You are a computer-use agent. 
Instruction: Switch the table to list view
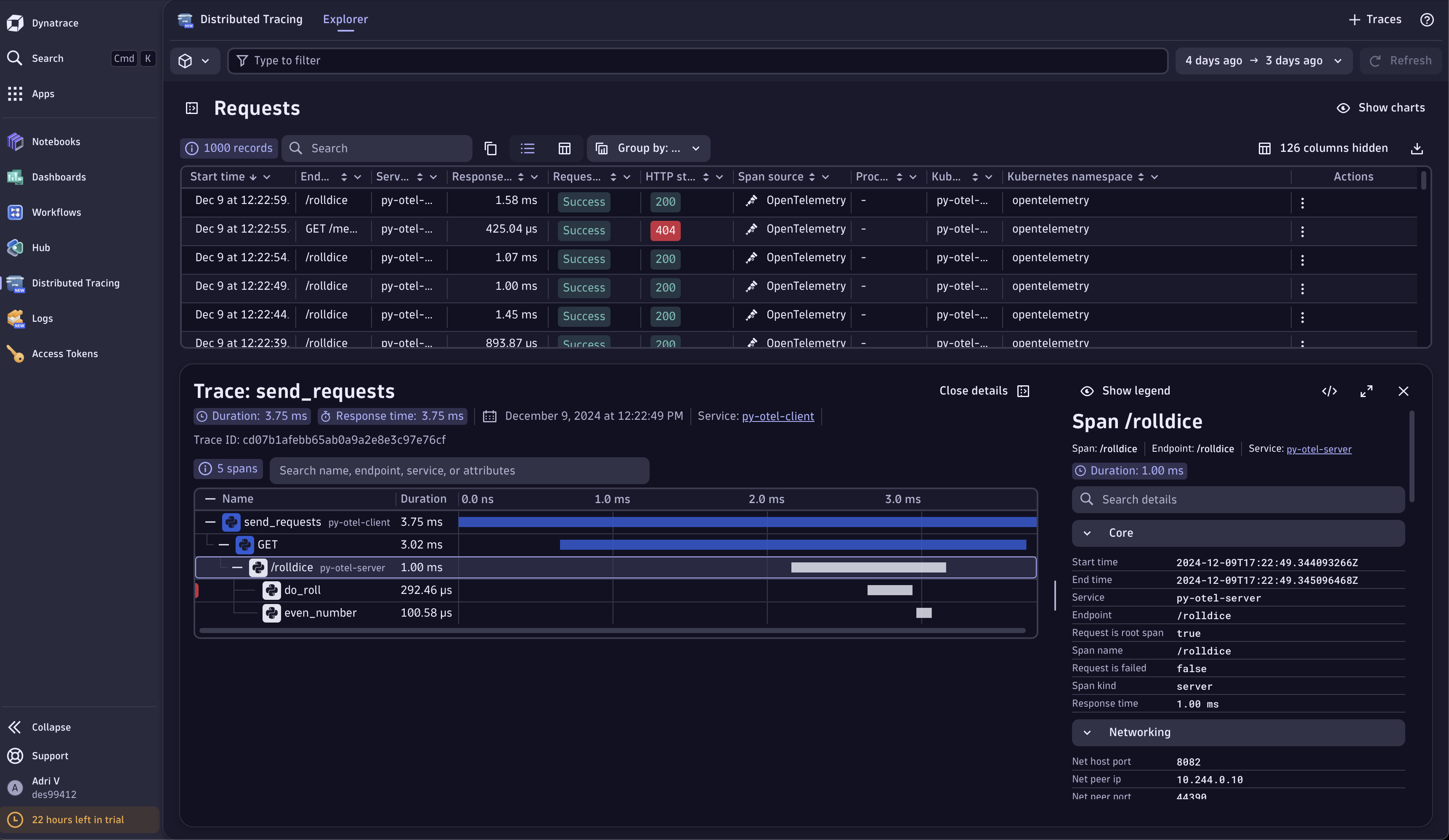[527, 148]
